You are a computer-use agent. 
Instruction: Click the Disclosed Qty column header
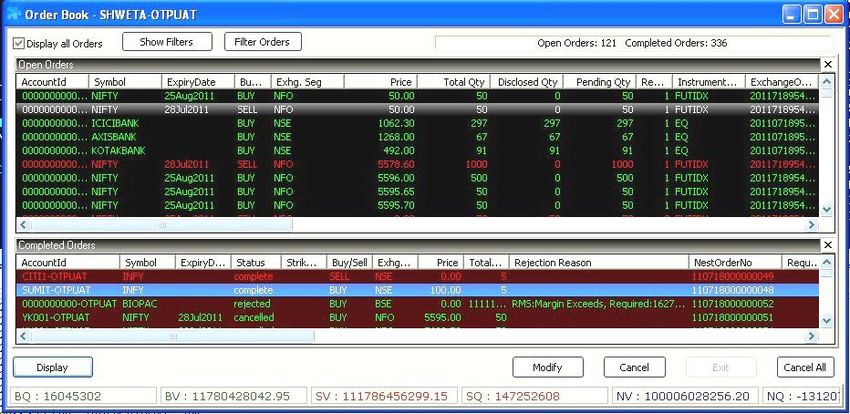[527, 82]
